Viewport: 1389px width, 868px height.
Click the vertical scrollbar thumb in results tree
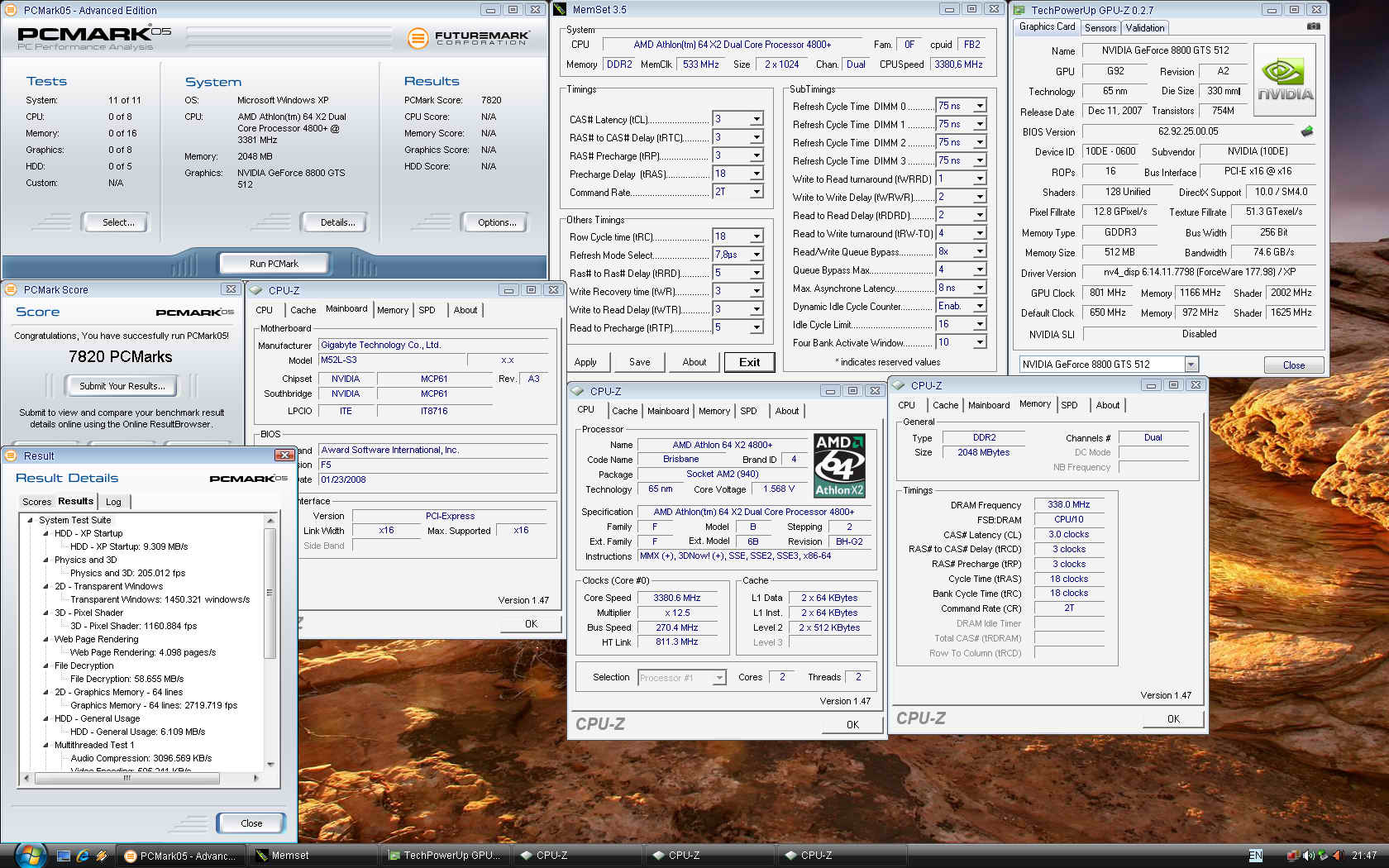click(270, 592)
